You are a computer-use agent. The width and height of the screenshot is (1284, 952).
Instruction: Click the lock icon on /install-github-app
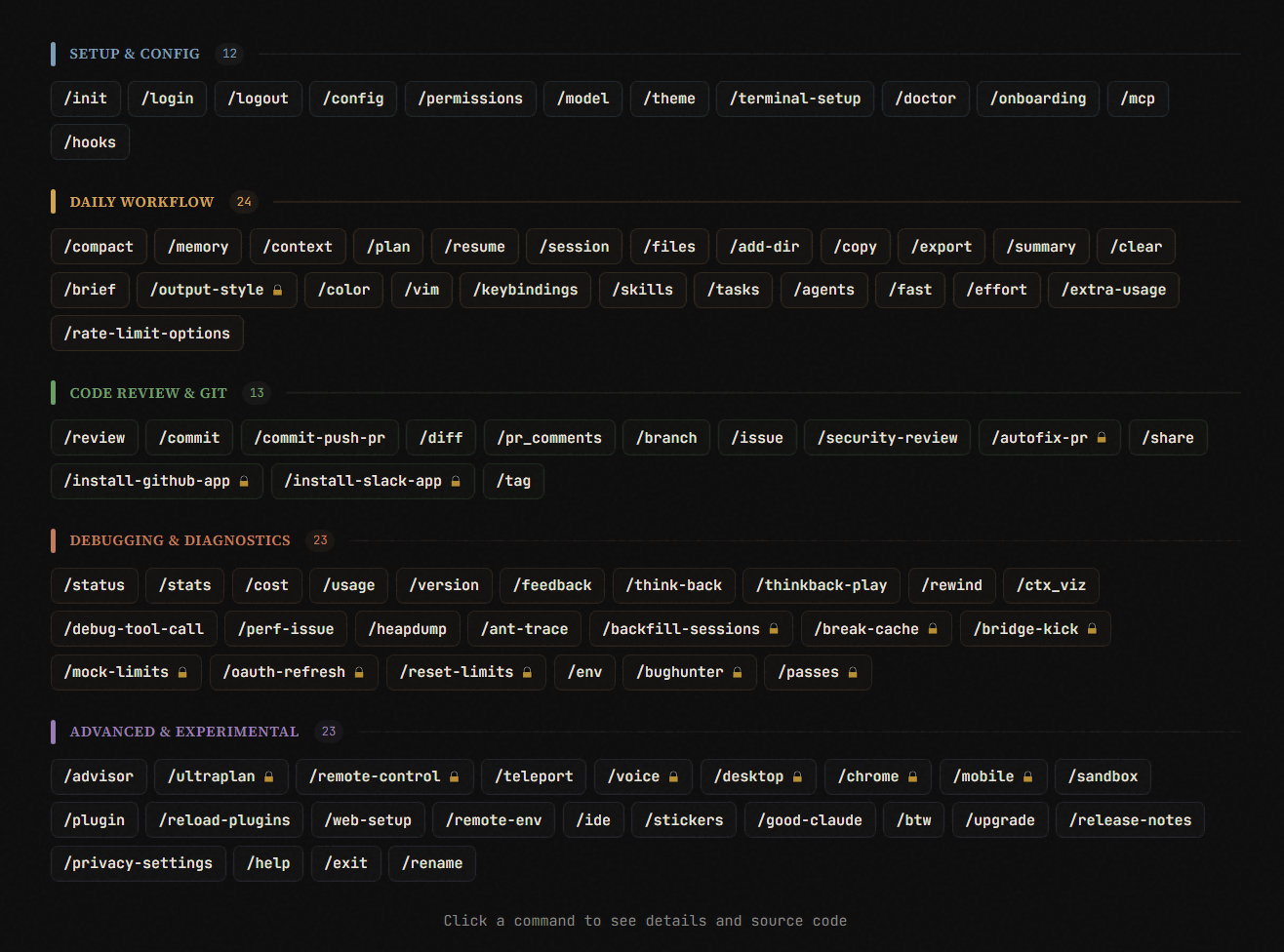pos(244,482)
